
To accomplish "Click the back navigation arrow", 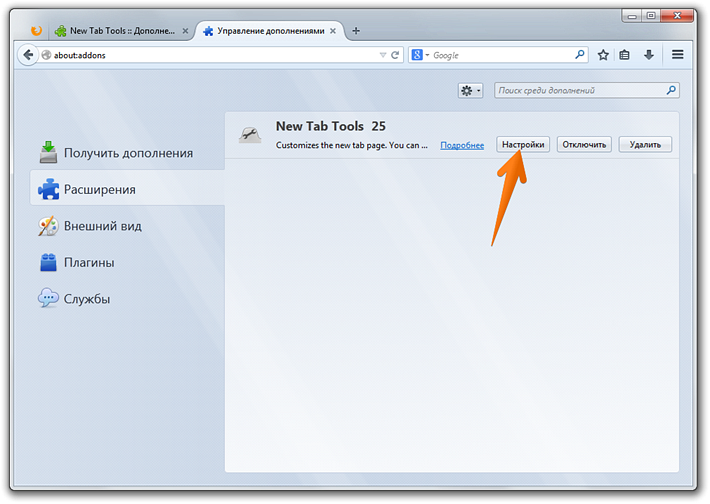I will [x=28, y=55].
